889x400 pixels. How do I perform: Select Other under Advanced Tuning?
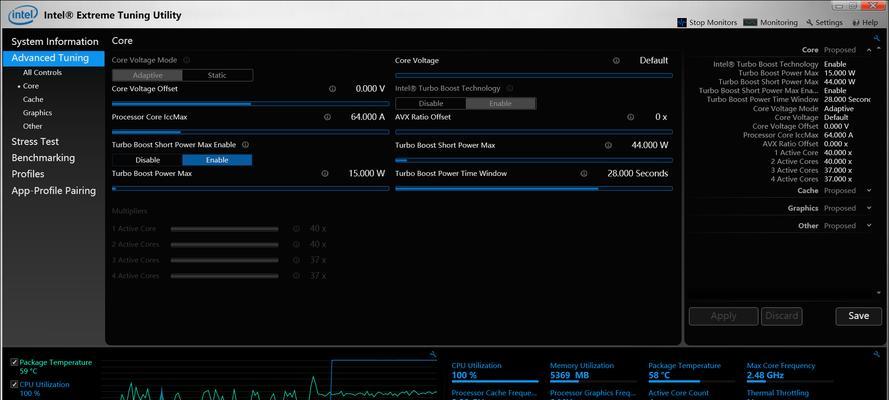[33, 126]
